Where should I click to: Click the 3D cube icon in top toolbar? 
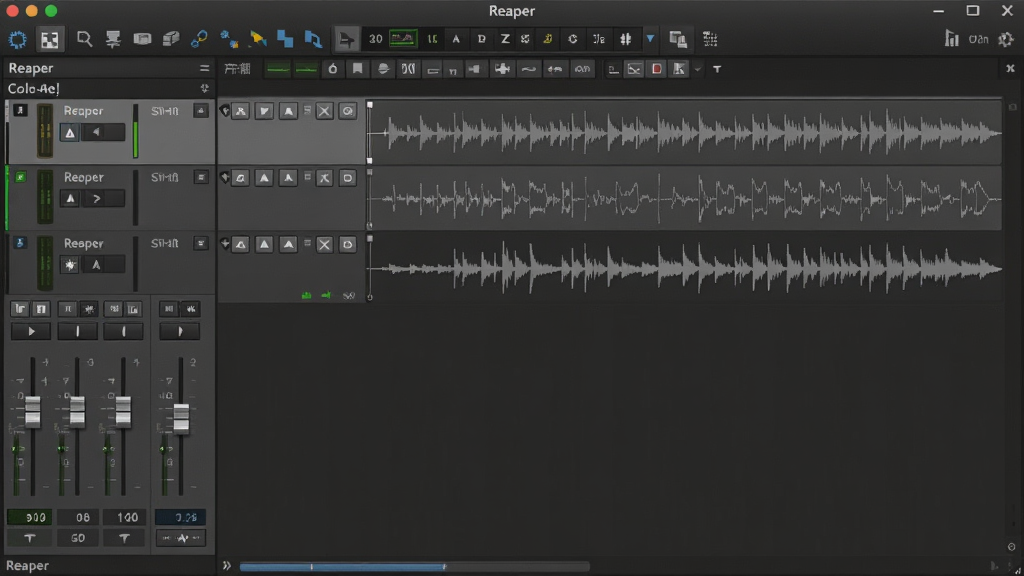171,39
